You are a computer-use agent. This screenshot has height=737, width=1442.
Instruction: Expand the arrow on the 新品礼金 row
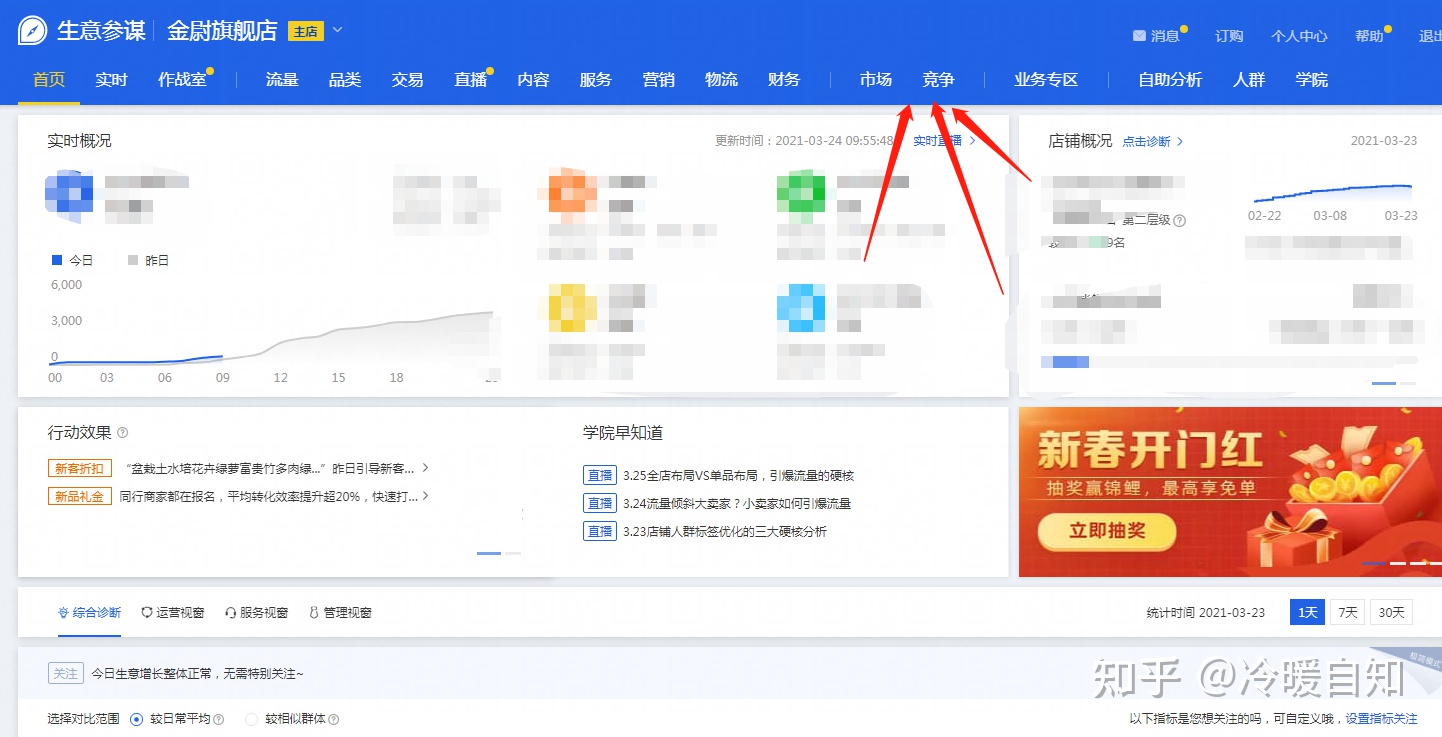click(426, 495)
